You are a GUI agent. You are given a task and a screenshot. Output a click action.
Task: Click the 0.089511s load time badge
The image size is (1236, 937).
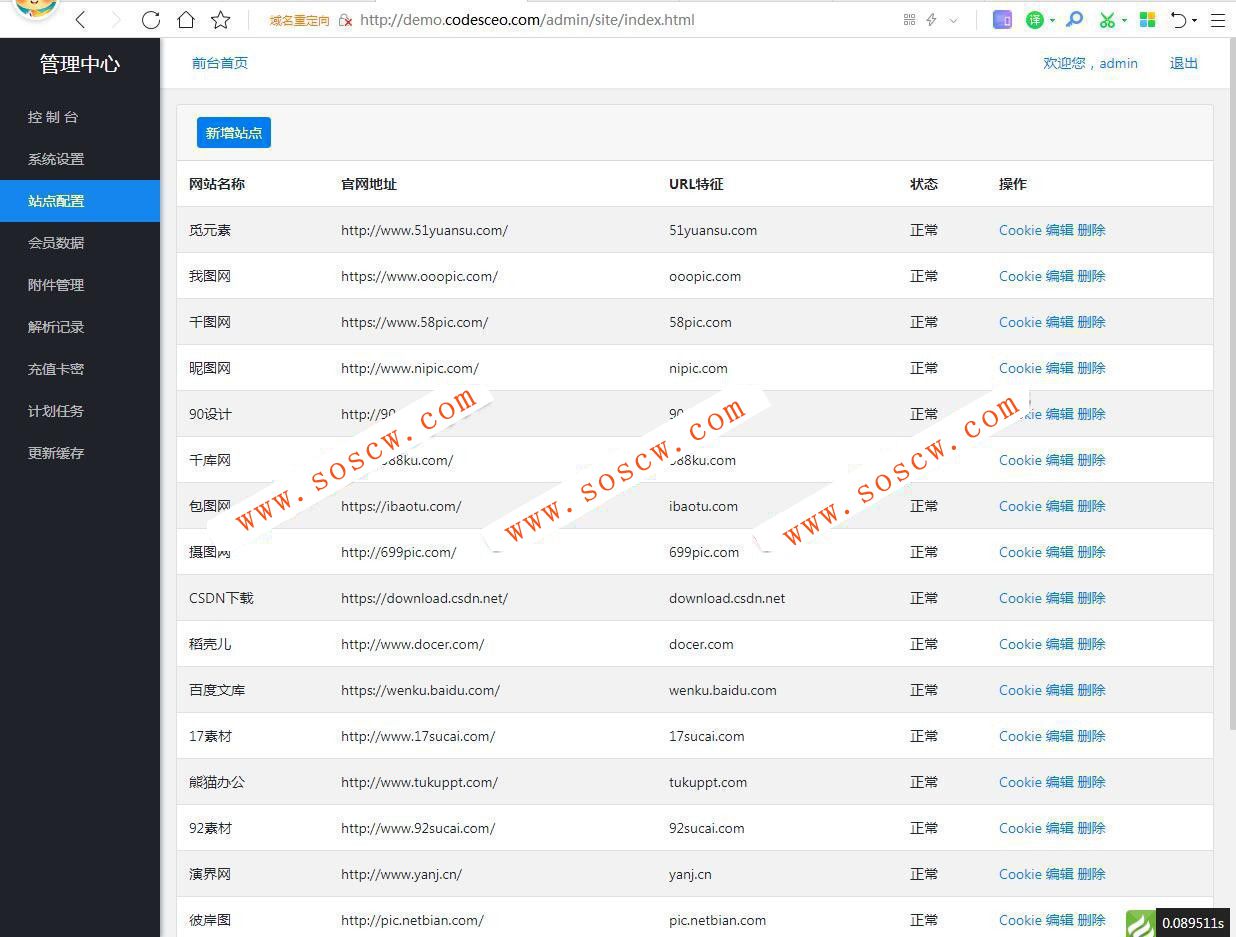click(x=1193, y=923)
